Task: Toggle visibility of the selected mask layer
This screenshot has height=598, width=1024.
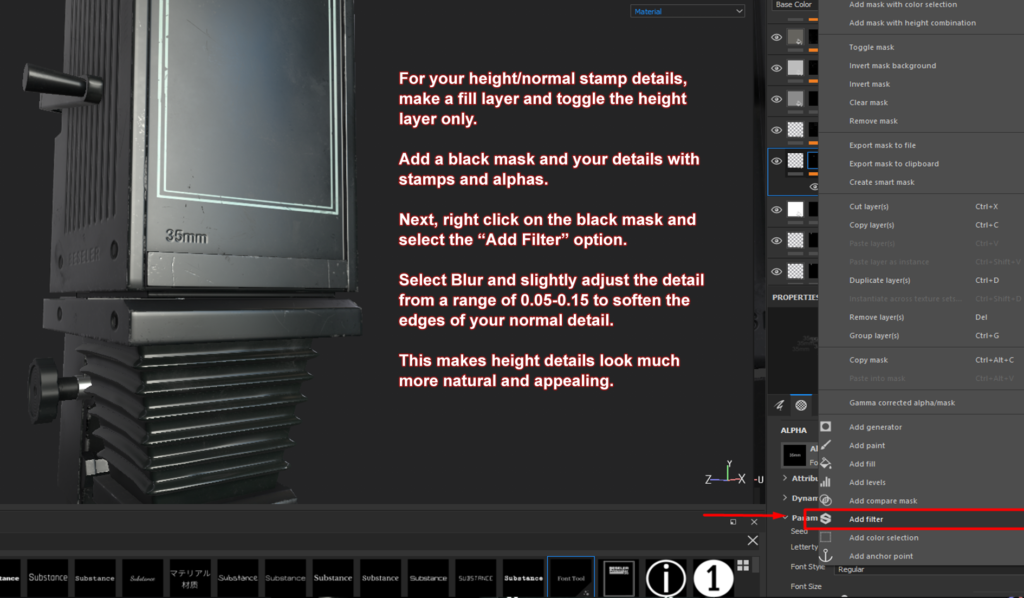Action: click(774, 160)
